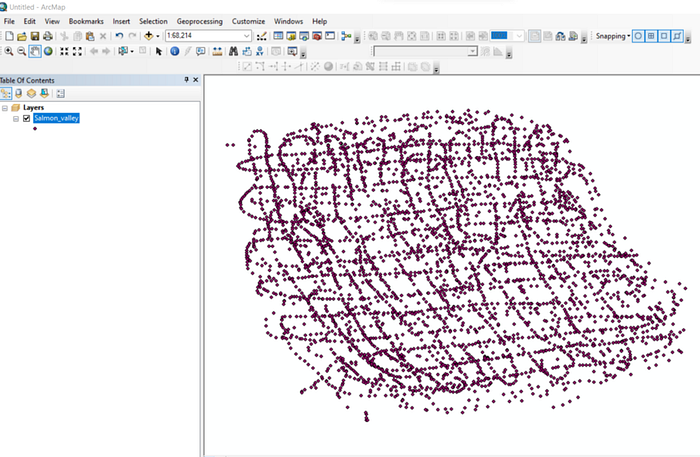700x457 pixels.
Task: Choose Select Features tool
Action: point(123,51)
